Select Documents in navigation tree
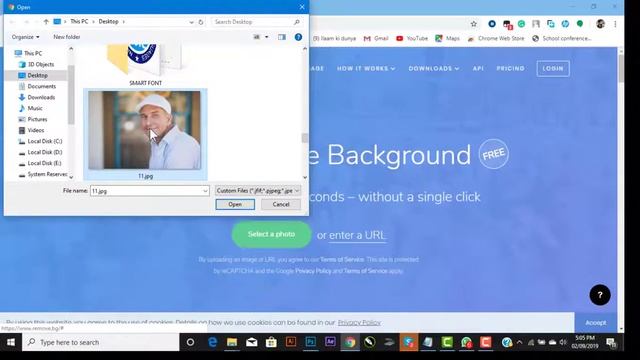The image size is (640, 360). click(41, 87)
